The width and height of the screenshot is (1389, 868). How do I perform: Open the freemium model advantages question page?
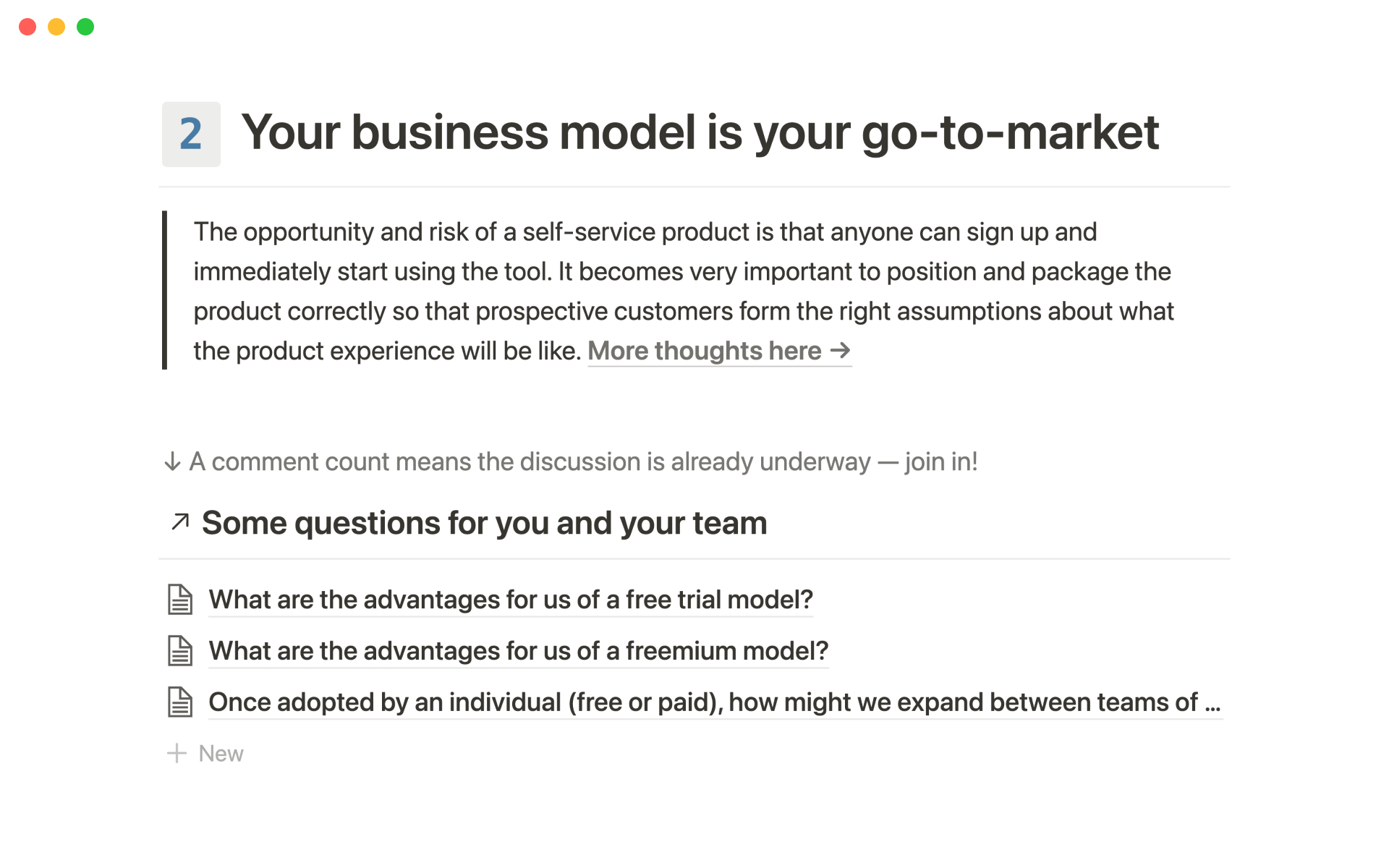click(x=518, y=651)
